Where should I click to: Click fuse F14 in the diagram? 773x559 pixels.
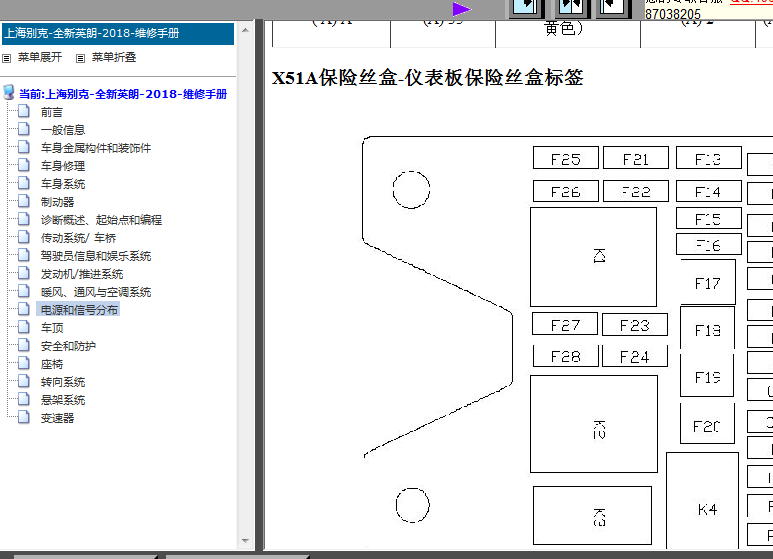(708, 191)
